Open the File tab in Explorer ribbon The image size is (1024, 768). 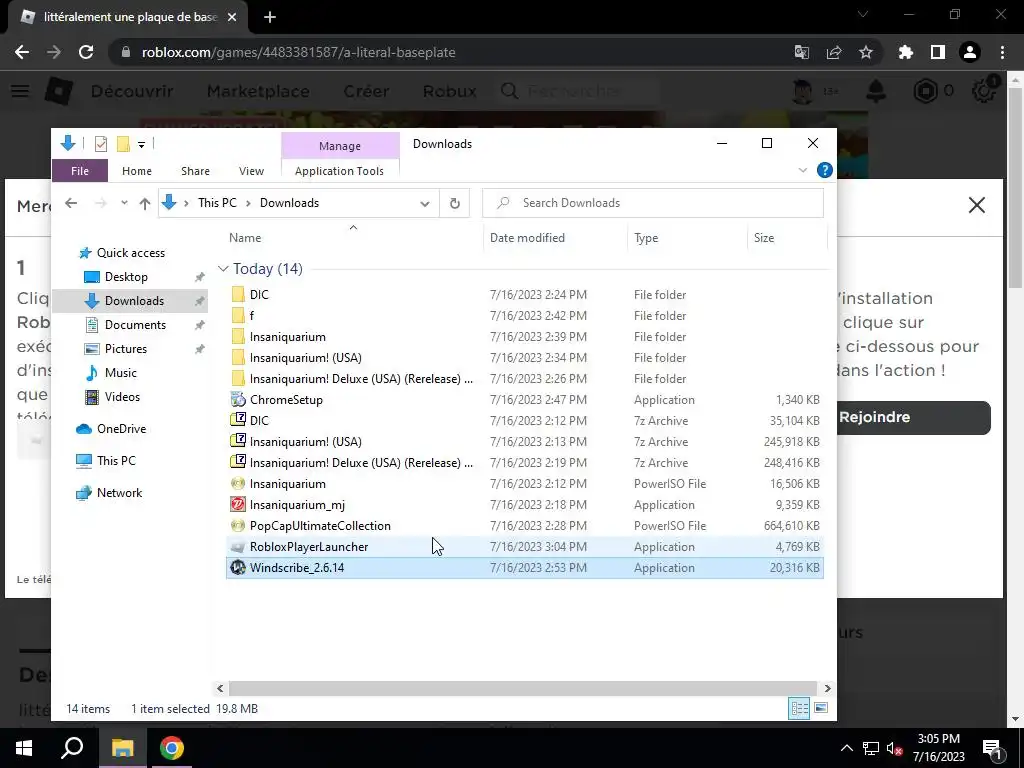[80, 171]
